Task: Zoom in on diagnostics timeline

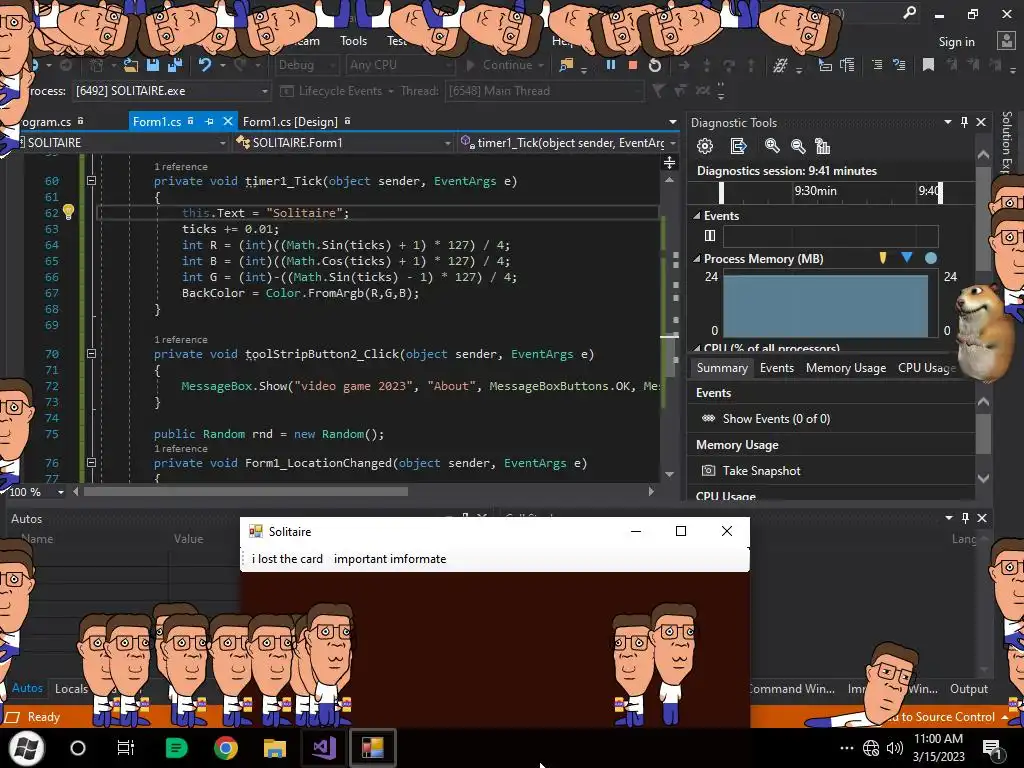Action: coord(772,146)
